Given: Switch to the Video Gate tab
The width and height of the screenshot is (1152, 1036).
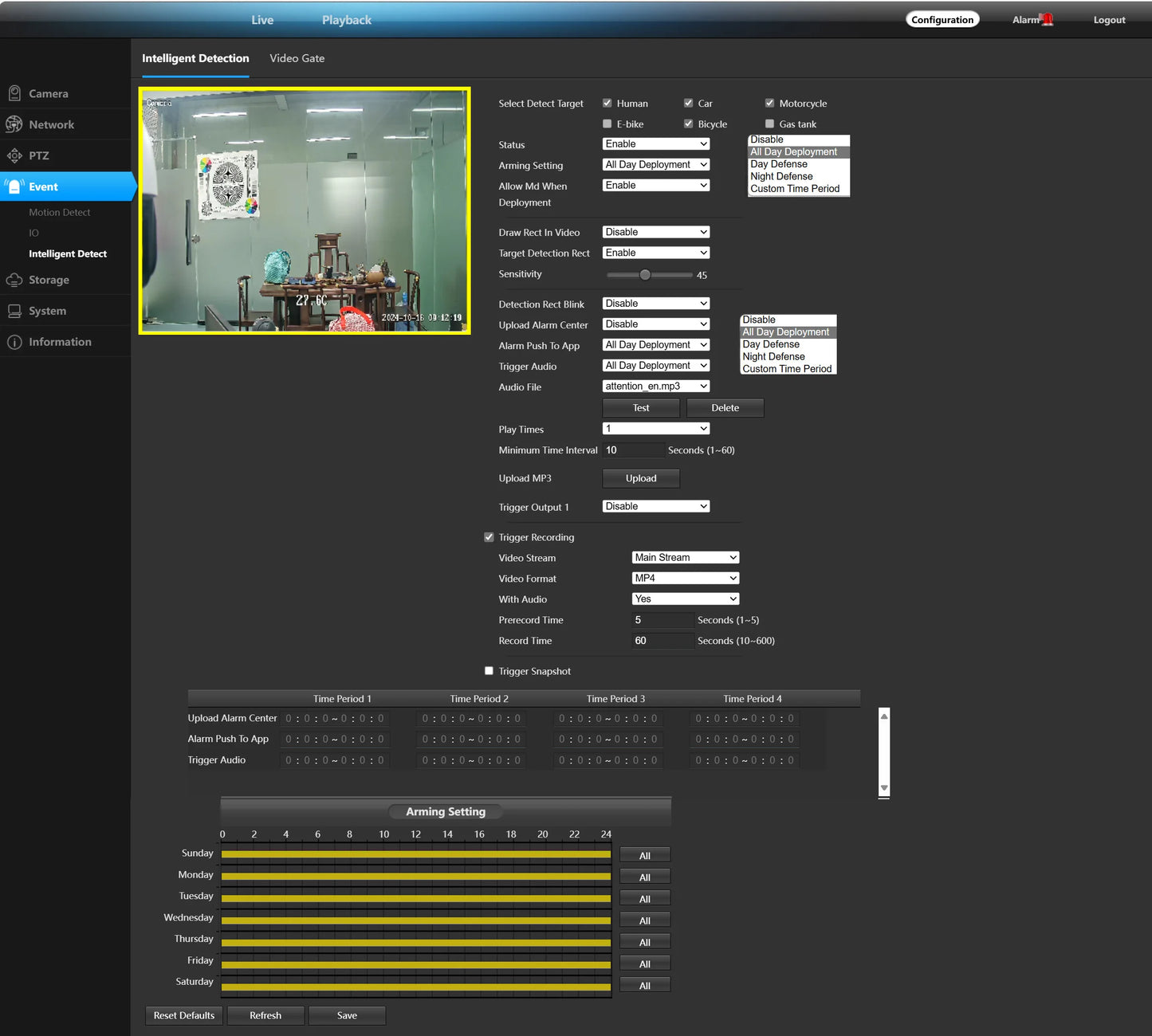Looking at the screenshot, I should coord(297,58).
